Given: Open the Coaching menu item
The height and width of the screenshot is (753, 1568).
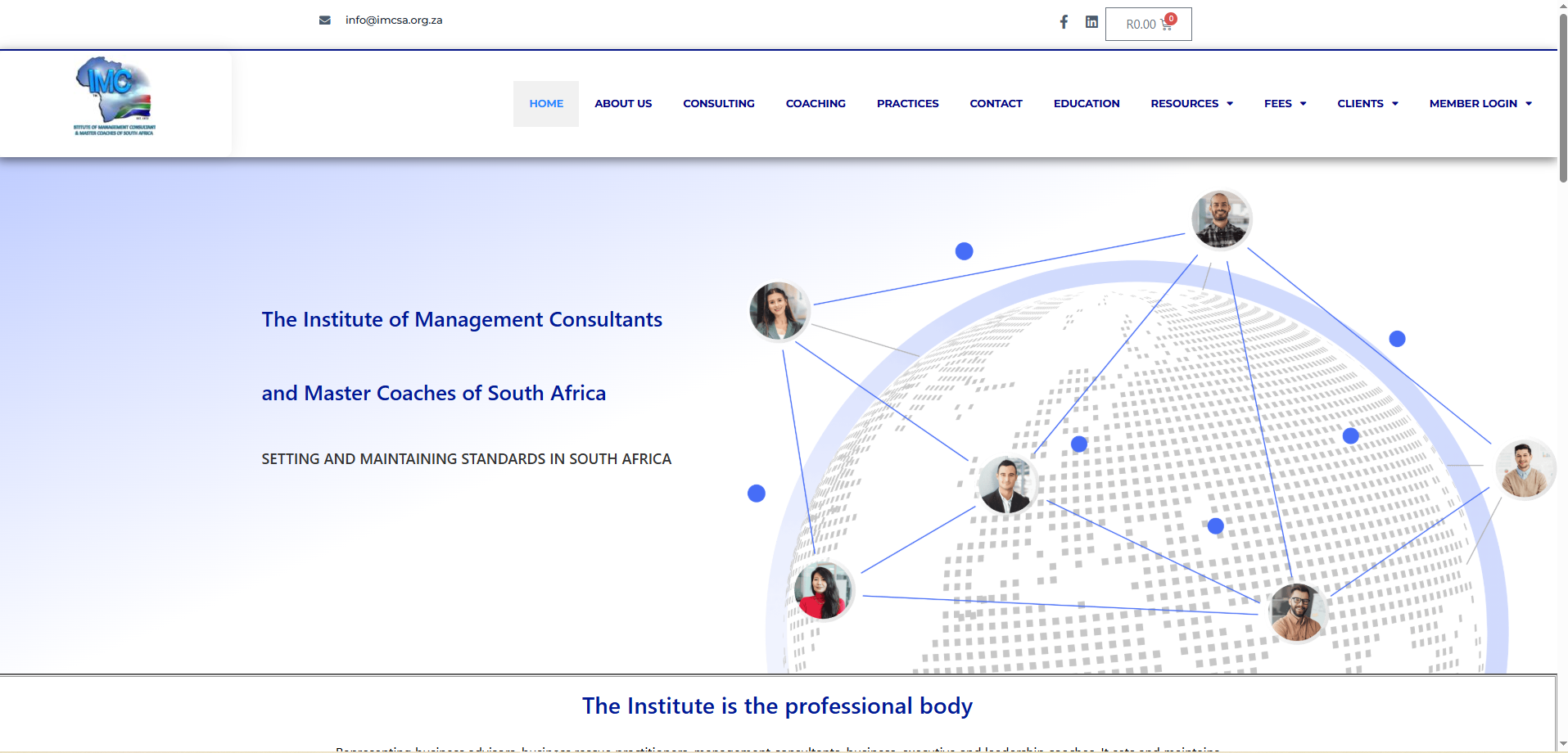Looking at the screenshot, I should click(816, 104).
